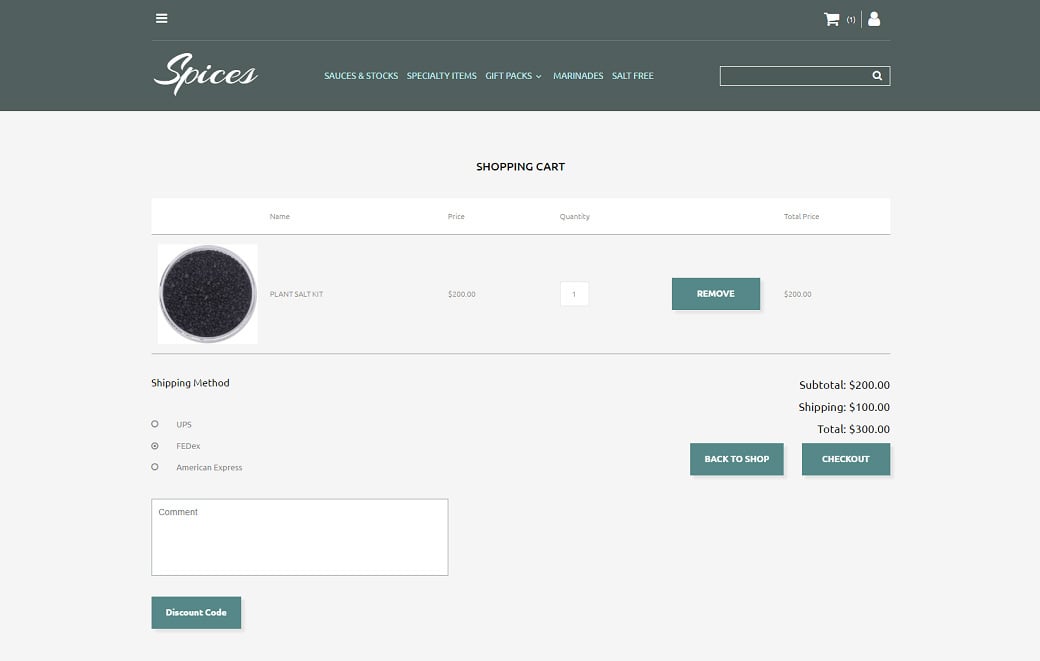Click the Spices logo
Viewport: 1040px width, 661px height.
[206, 74]
